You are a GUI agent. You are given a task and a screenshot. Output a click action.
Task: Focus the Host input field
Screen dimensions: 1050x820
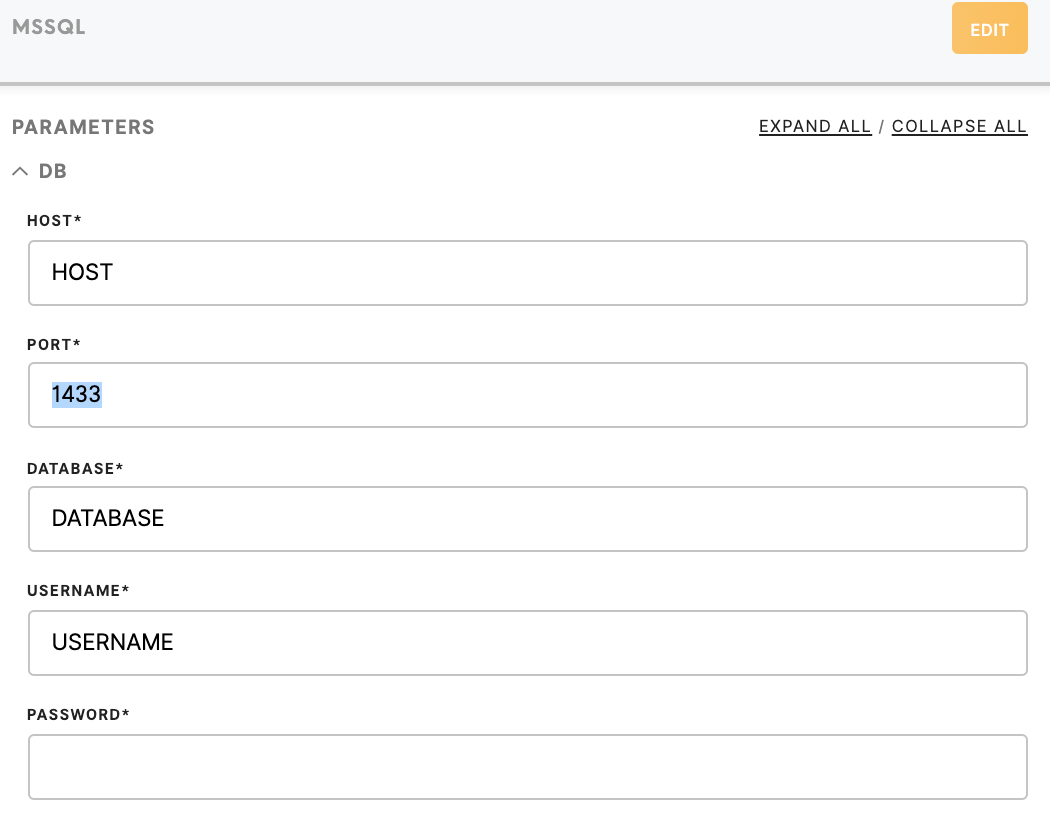528,273
